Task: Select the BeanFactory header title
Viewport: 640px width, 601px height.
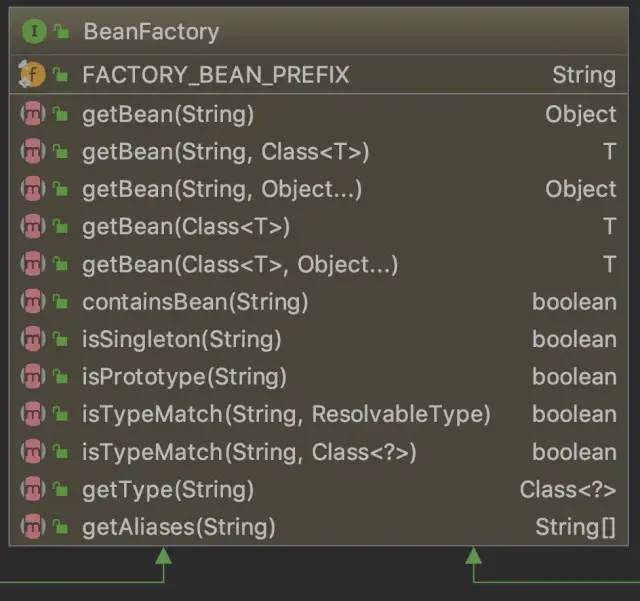Action: (x=150, y=32)
